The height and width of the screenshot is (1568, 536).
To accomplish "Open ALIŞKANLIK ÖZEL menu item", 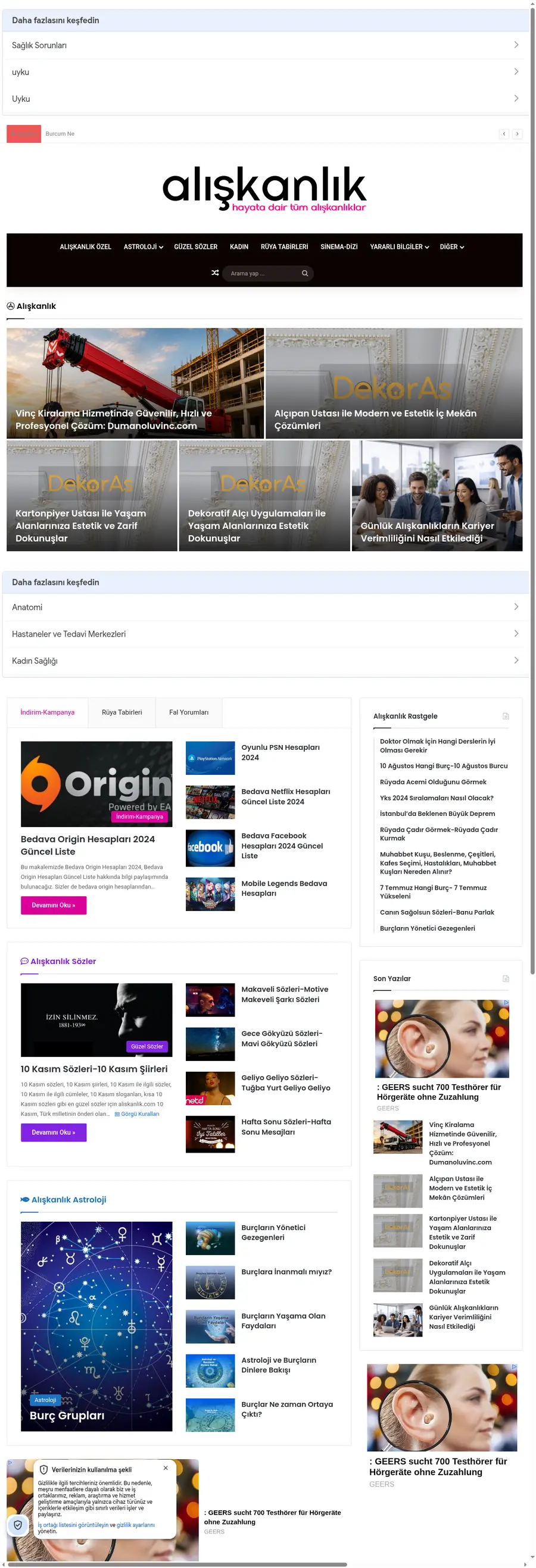I will tap(85, 247).
